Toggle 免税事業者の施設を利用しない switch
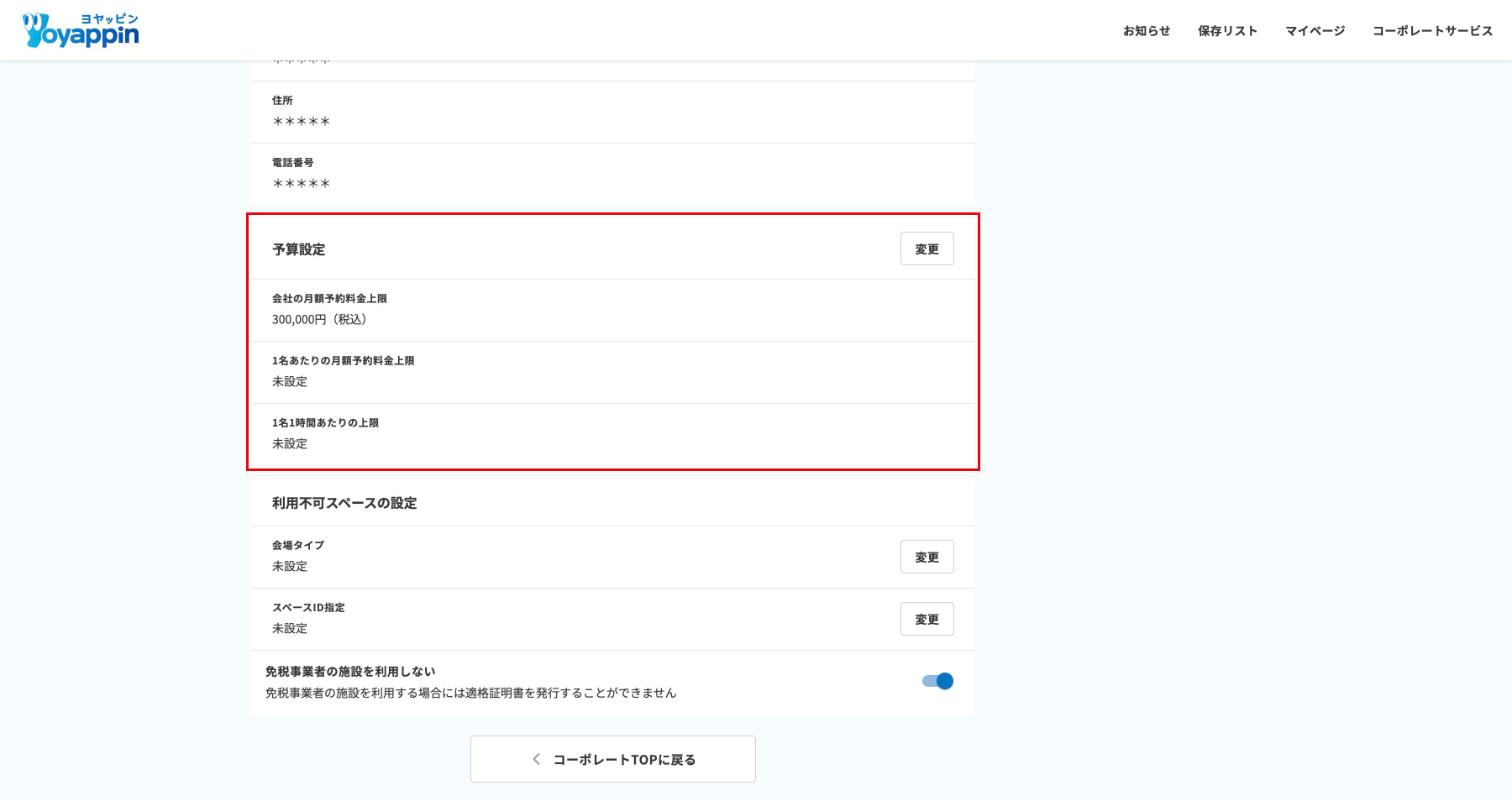This screenshot has height=801, width=1512. click(x=937, y=681)
